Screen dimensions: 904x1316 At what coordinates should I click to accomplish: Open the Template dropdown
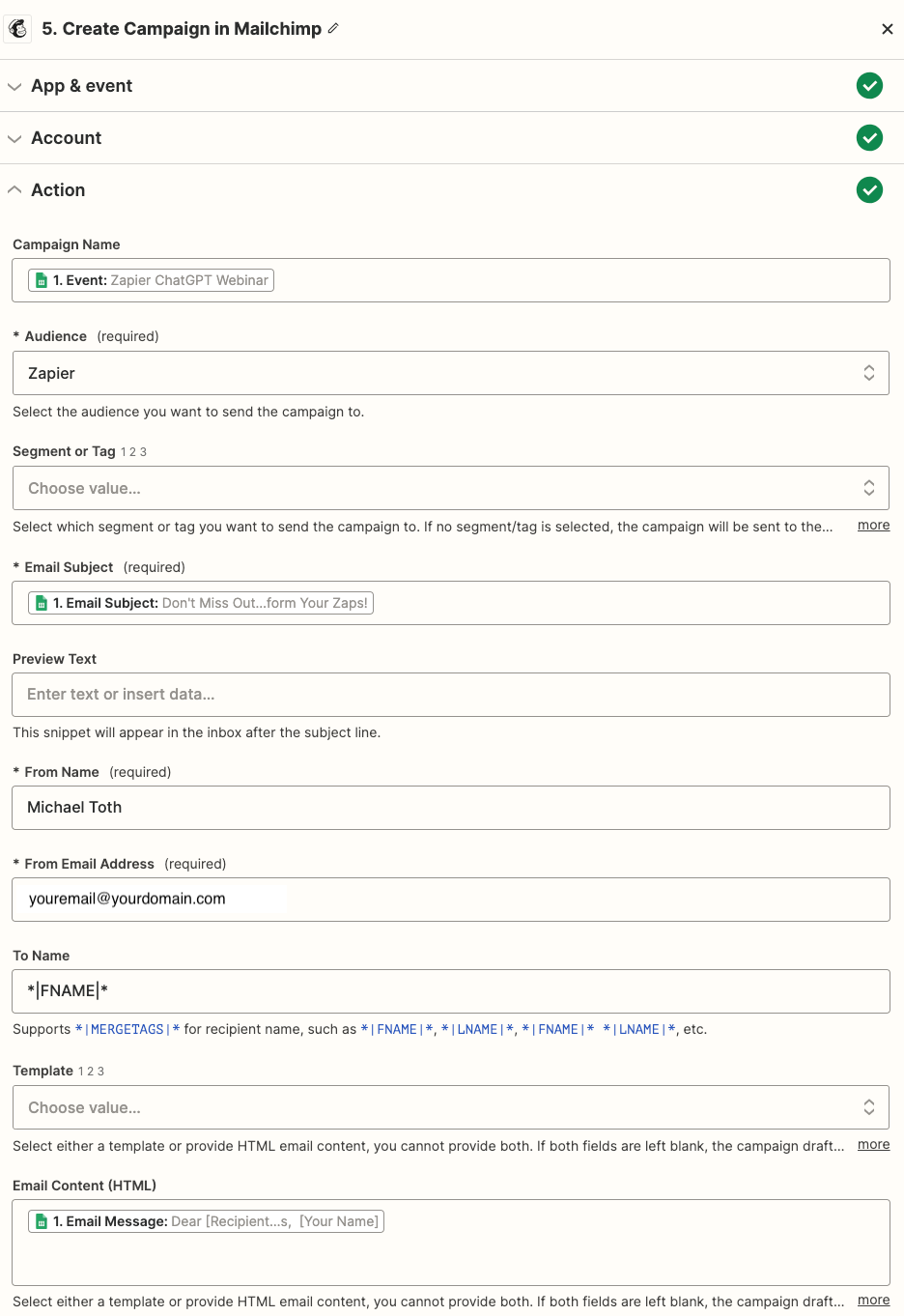coord(450,1107)
